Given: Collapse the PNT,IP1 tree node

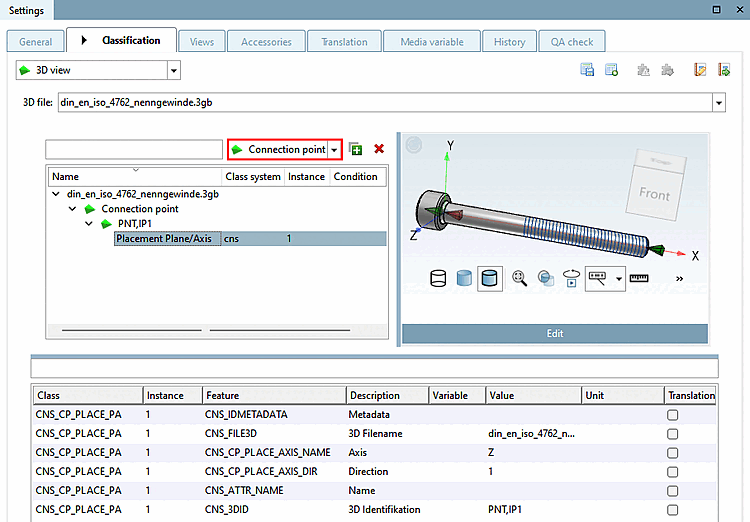Looking at the screenshot, I should [89, 224].
